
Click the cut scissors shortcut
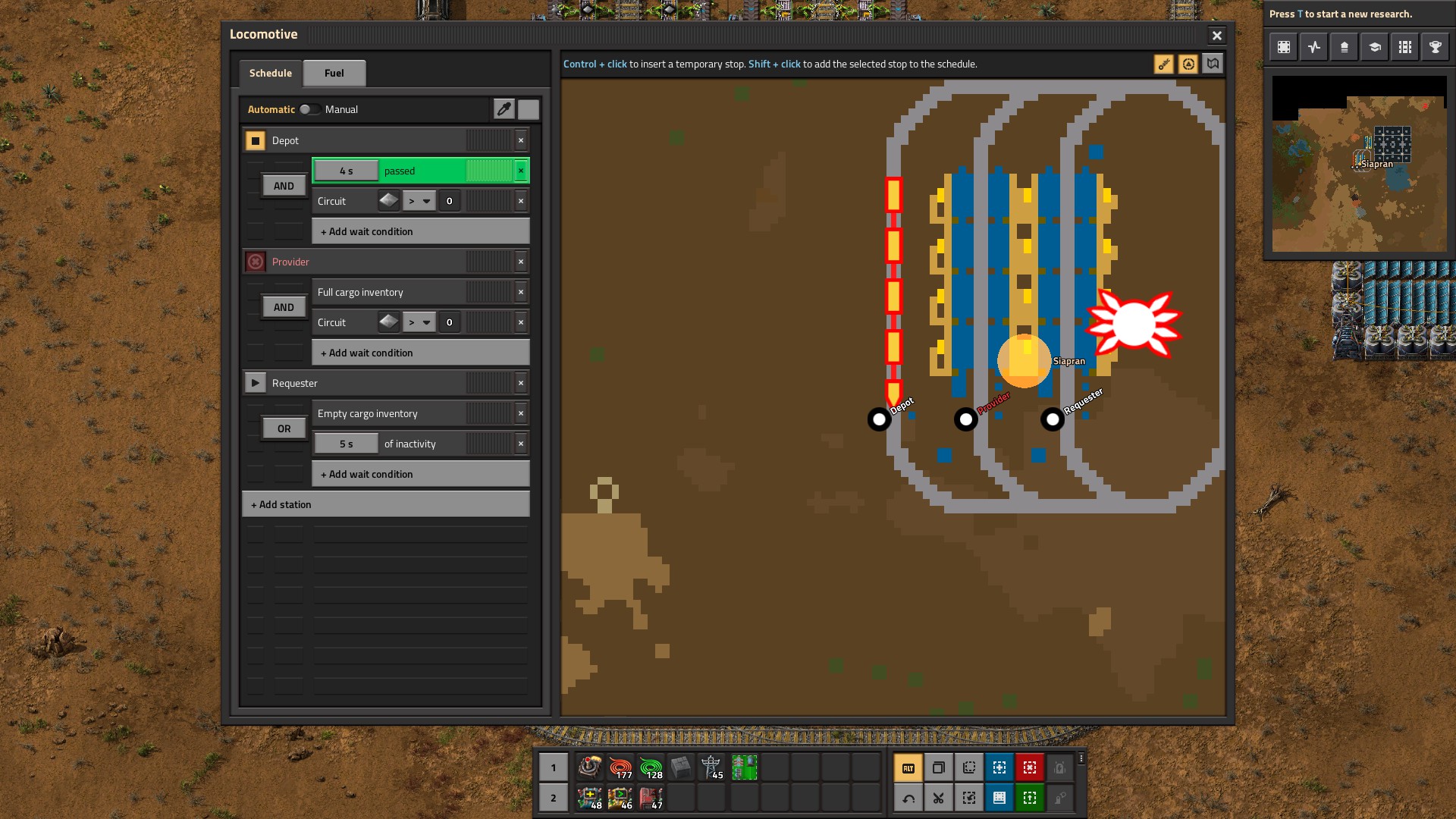point(939,798)
